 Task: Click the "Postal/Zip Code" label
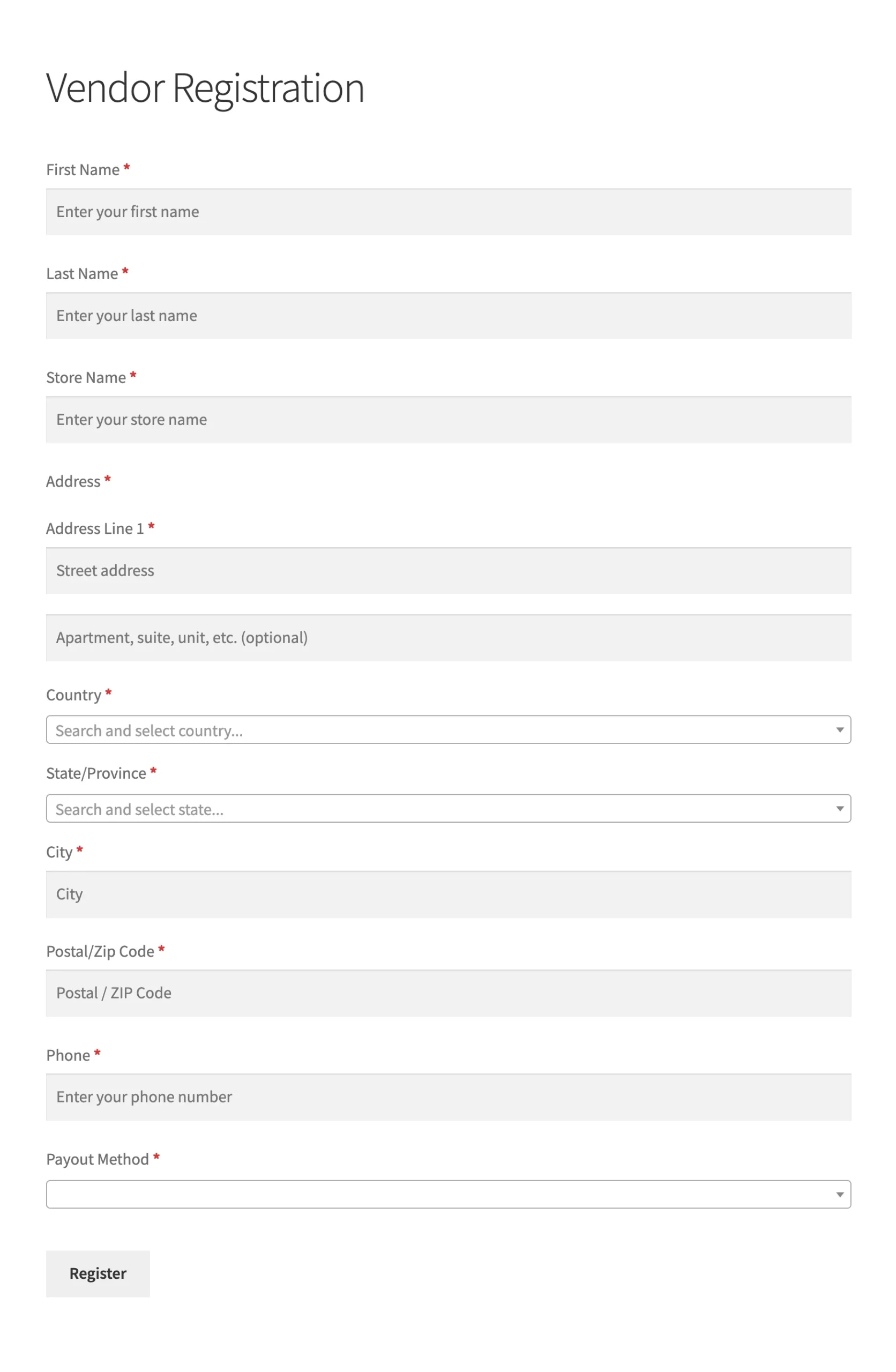pyautogui.click(x=100, y=951)
